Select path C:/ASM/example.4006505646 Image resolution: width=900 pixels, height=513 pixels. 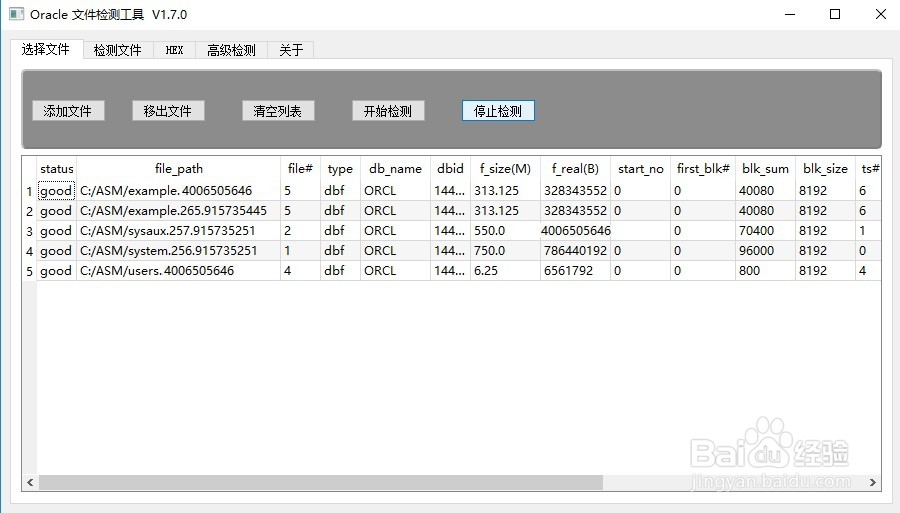(x=166, y=191)
